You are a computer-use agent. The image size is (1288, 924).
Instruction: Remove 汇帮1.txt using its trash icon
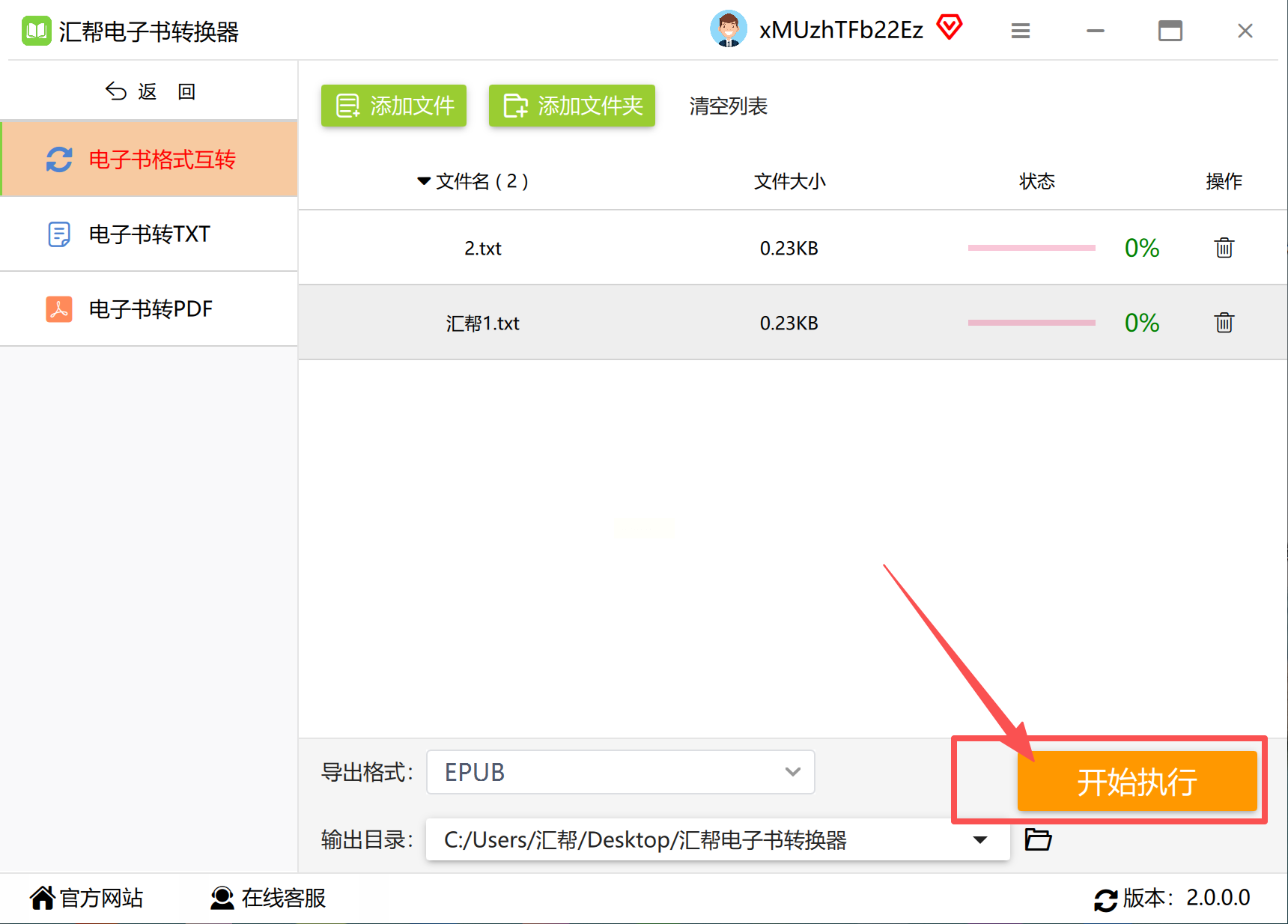(1224, 323)
